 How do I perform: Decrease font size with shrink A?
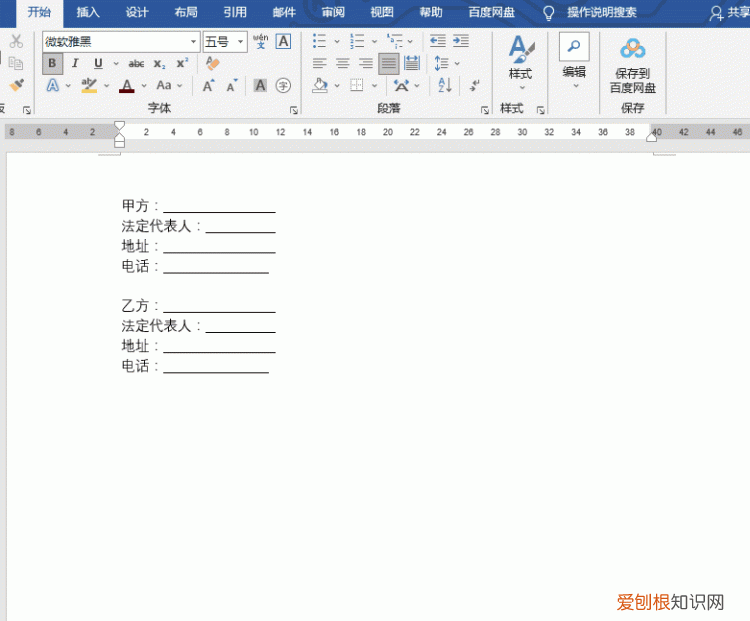232,86
